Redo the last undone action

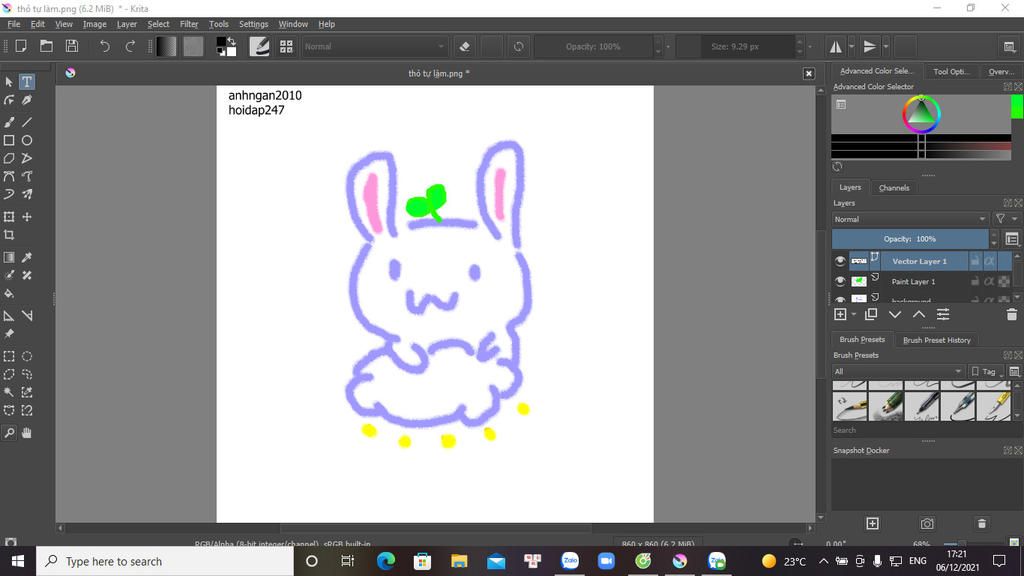(x=130, y=46)
